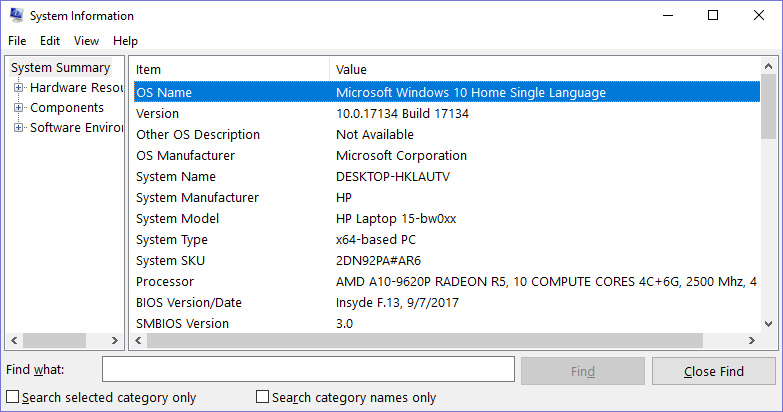Viewport: 783px width, 412px height.
Task: Click the Close Find button
Action: click(x=714, y=371)
